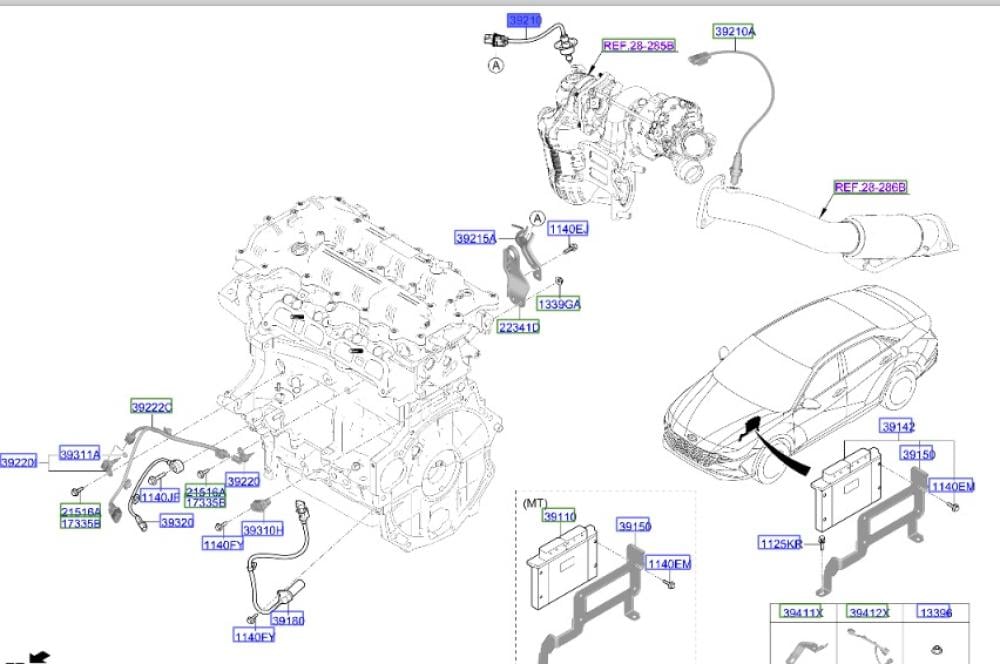Click the 39222C wiring harness label

(152, 406)
